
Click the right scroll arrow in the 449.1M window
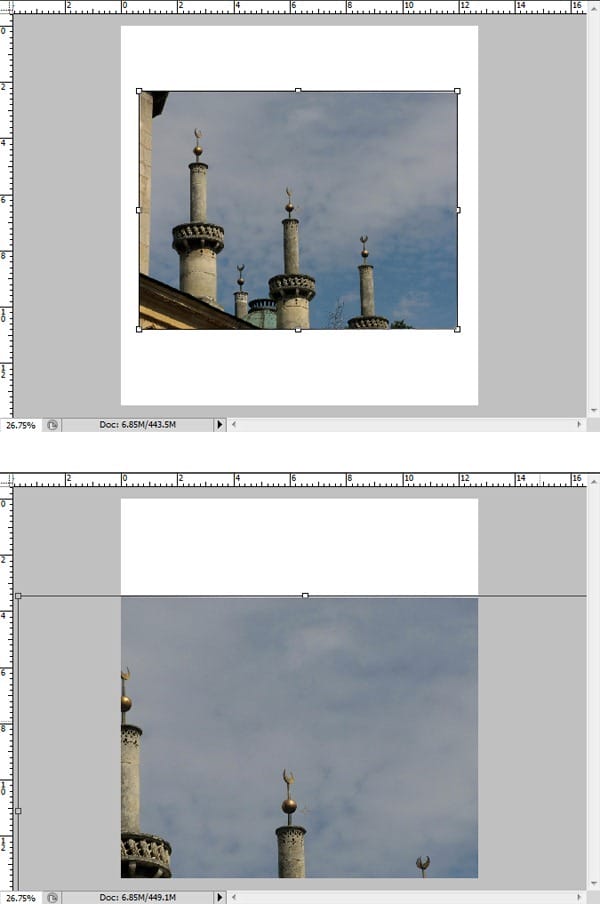coord(579,897)
